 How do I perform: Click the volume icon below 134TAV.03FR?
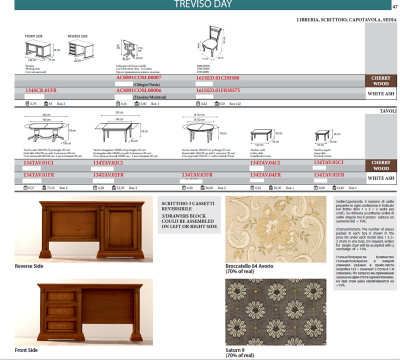pos(184,188)
